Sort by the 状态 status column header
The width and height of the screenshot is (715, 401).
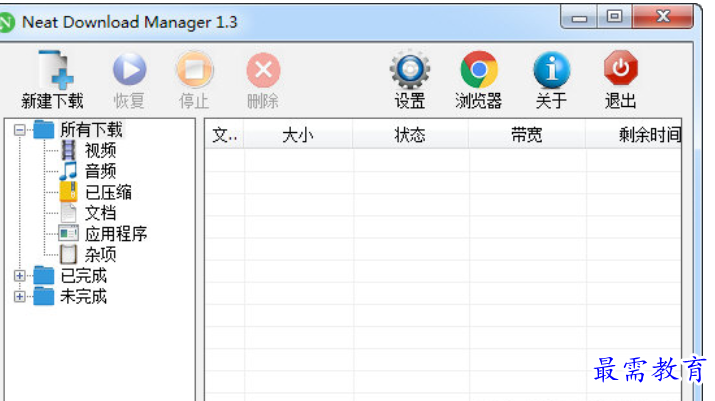pyautogui.click(x=410, y=135)
